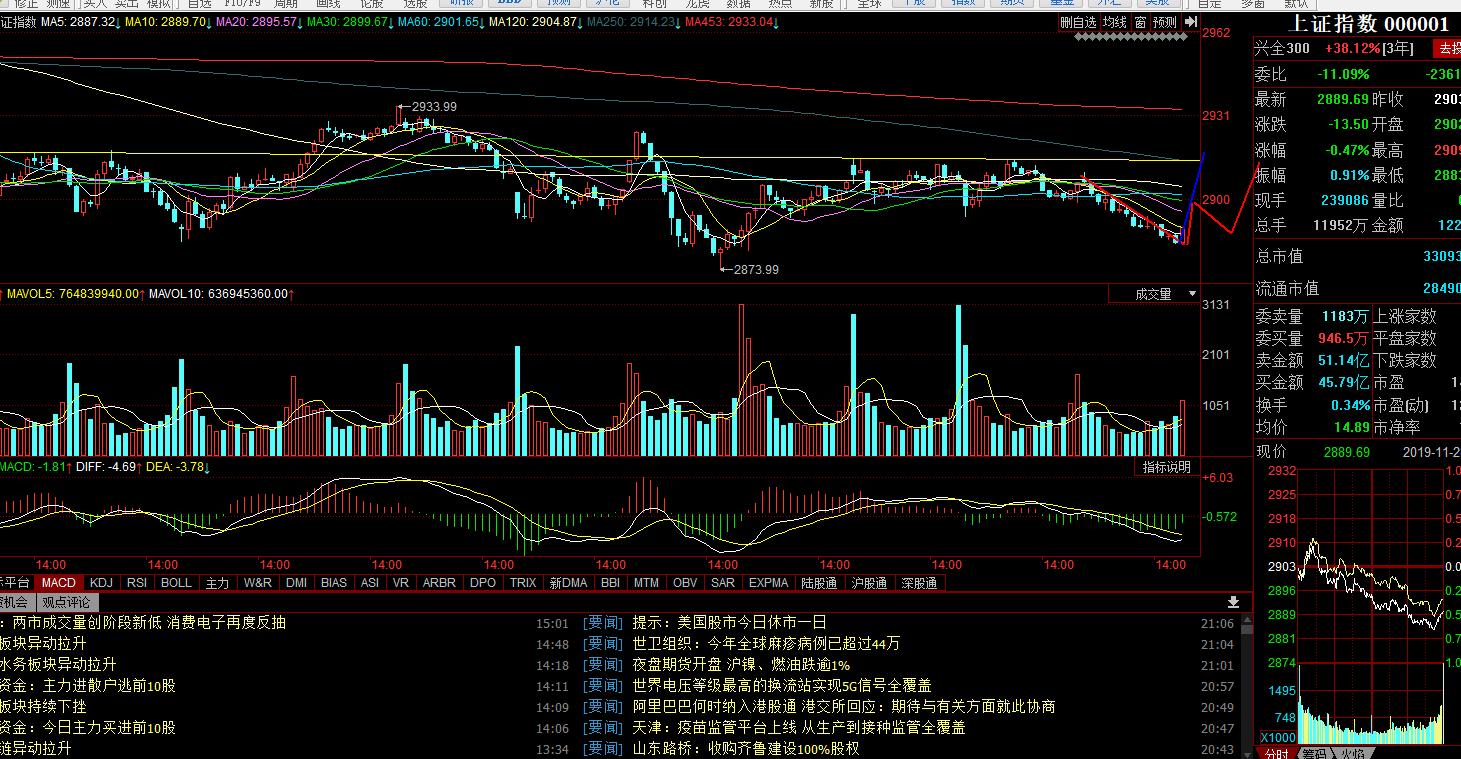Toggle the 预测 forecast overlay
Viewport: 1461px width, 759px height.
coord(1164,22)
